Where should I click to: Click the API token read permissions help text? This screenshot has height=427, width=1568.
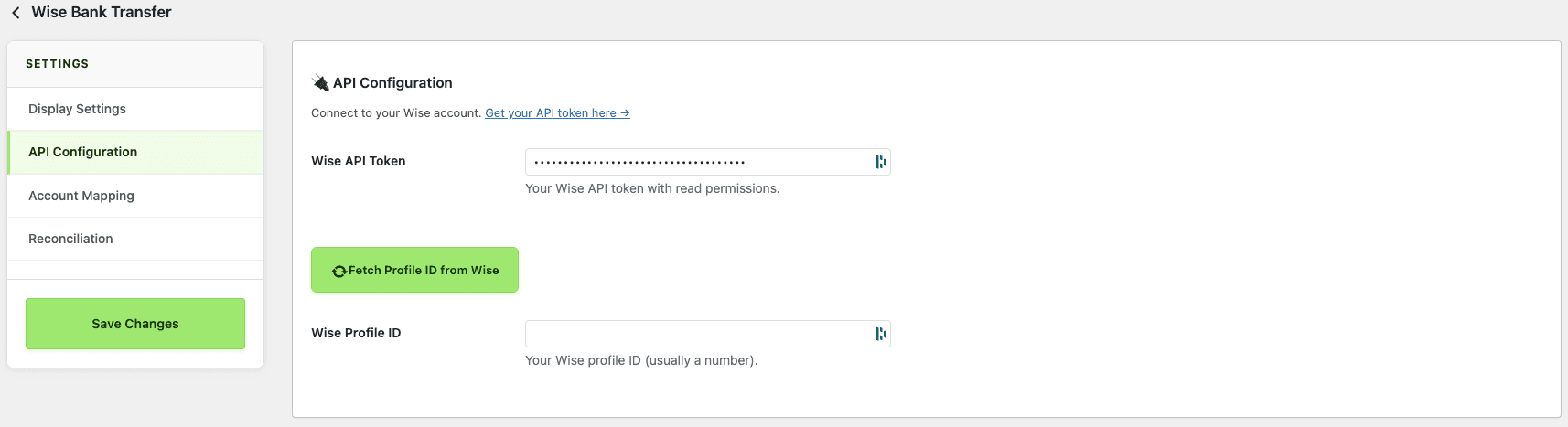(x=652, y=188)
